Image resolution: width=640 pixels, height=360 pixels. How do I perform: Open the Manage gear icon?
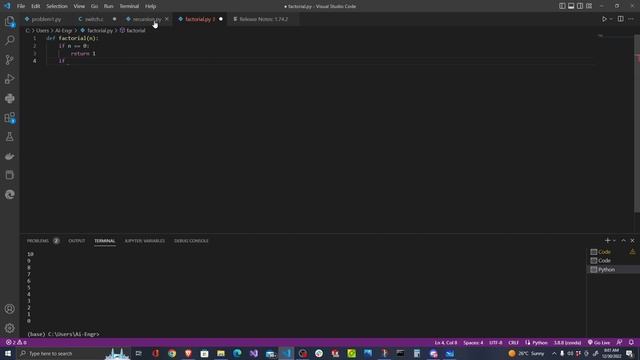[x=9, y=328]
